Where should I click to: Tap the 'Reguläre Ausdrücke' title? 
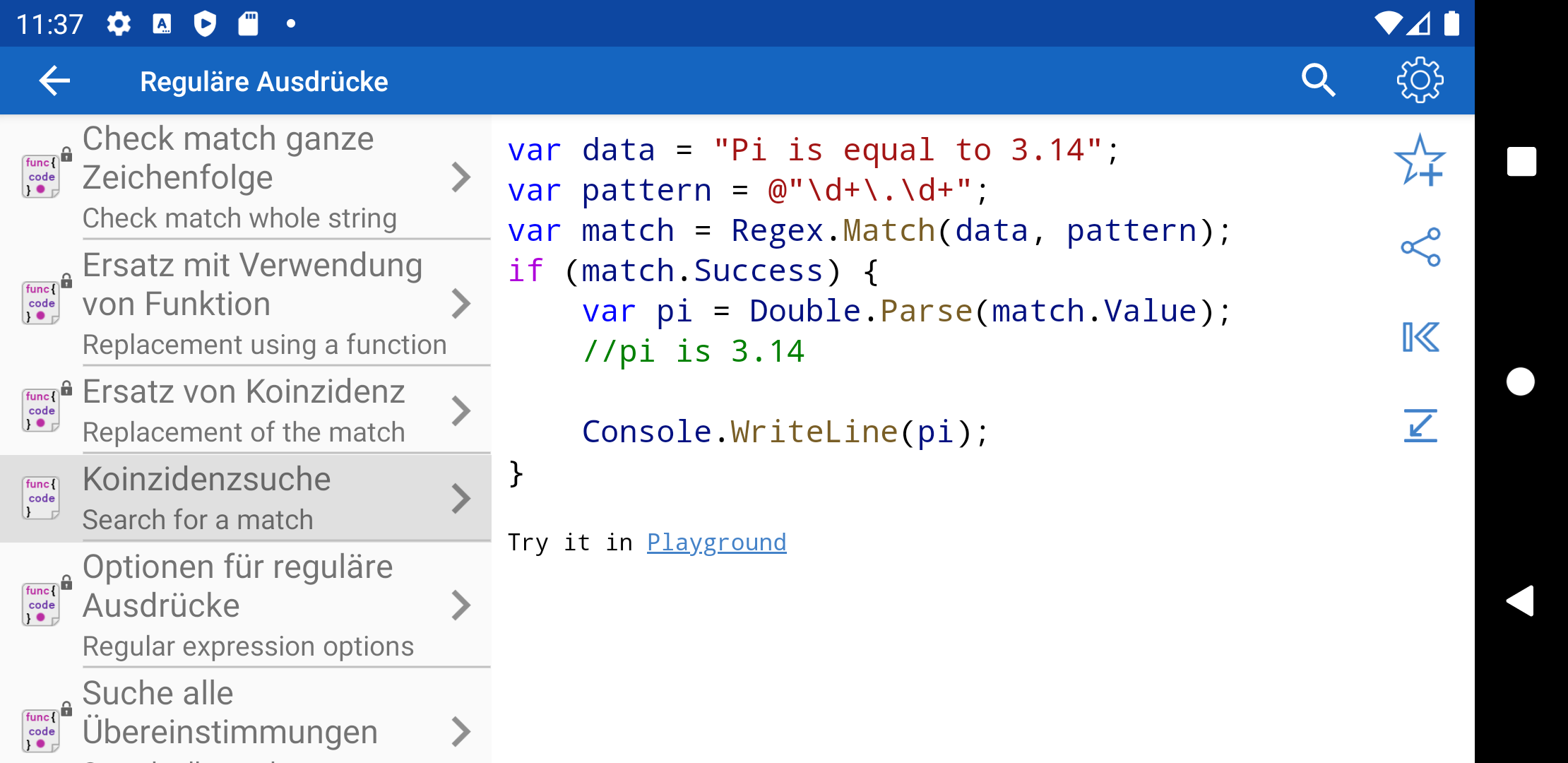[x=264, y=81]
